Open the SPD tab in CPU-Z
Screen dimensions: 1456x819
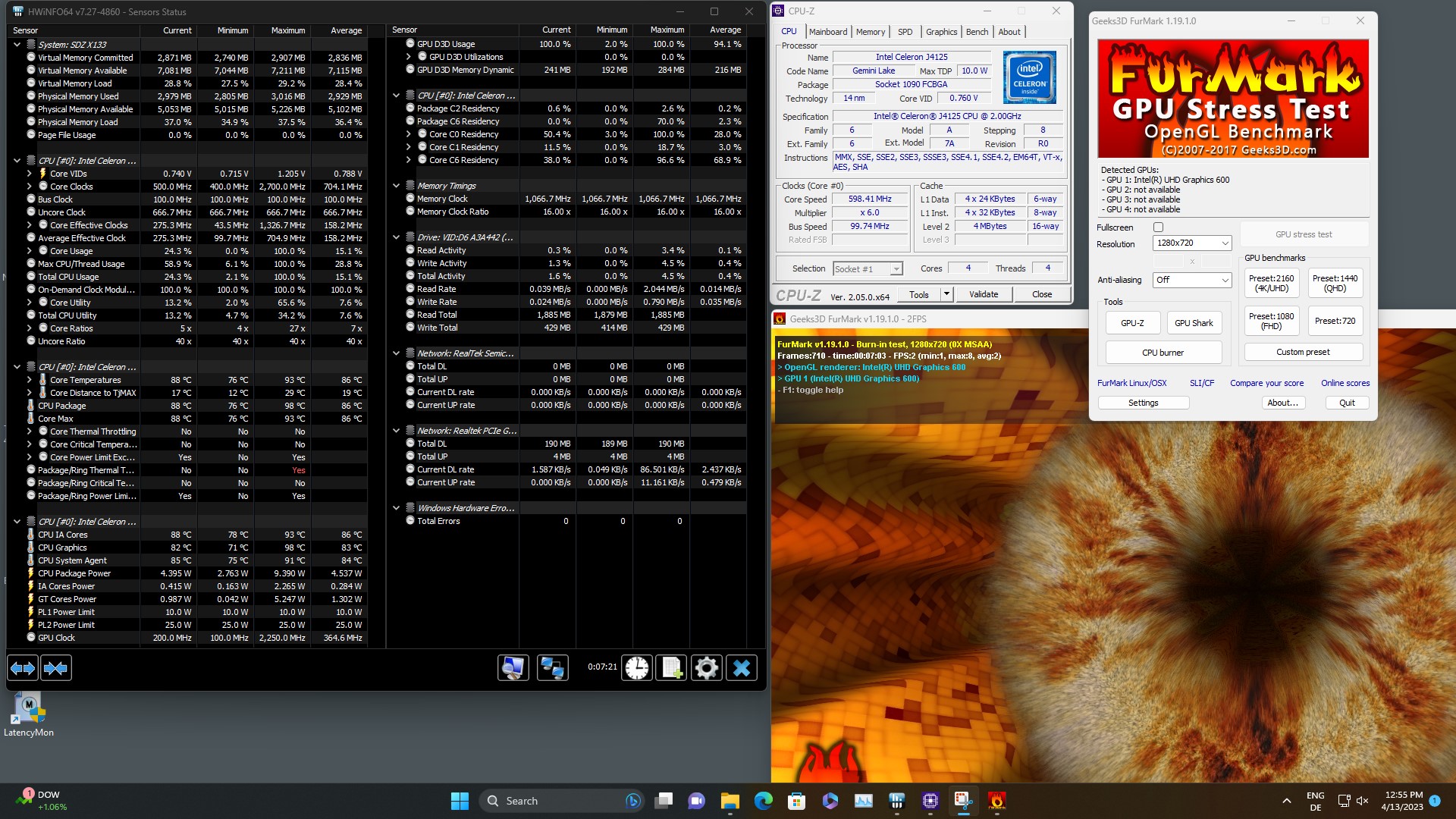pos(905,32)
